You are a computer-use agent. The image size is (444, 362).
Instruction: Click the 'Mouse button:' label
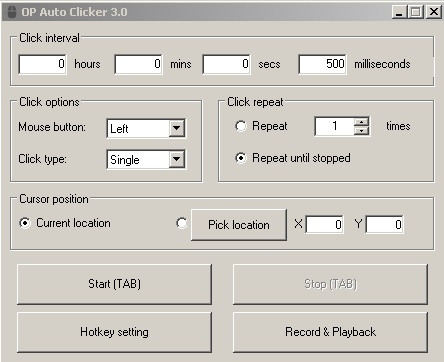coord(52,127)
